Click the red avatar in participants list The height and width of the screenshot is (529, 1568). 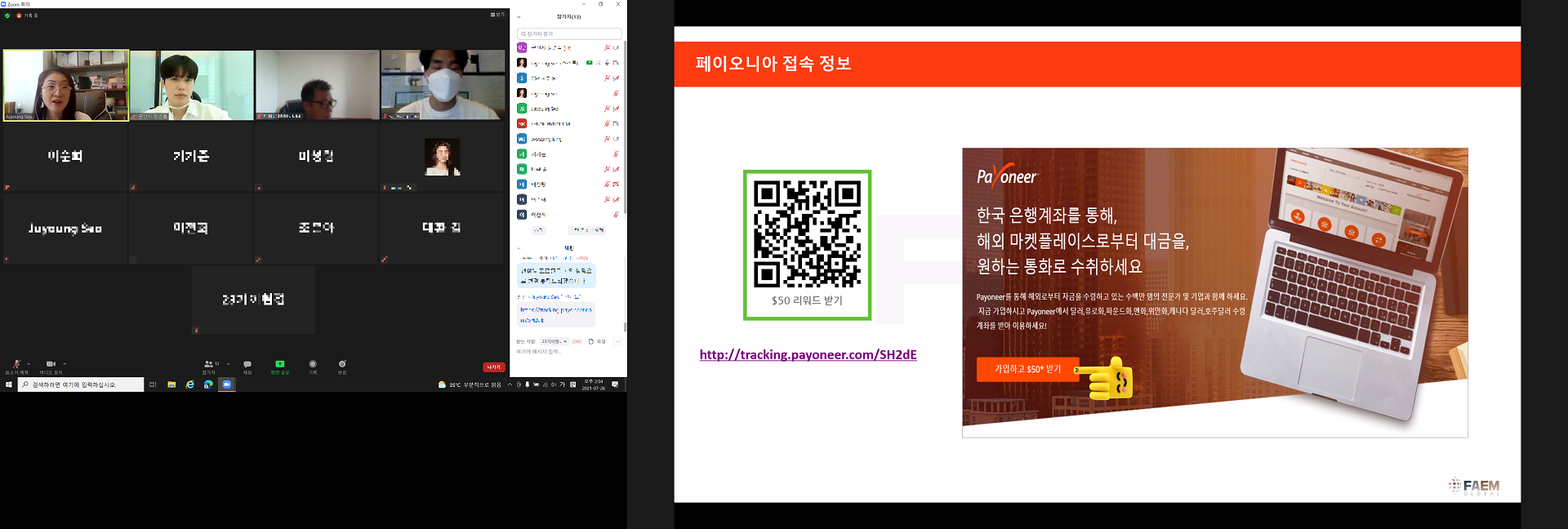coord(522,123)
